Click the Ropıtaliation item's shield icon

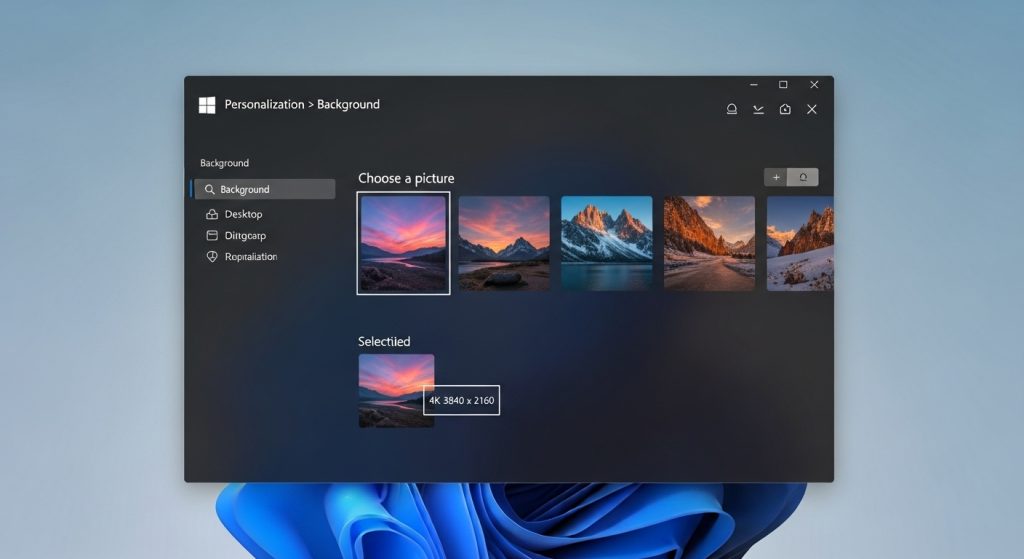click(212, 257)
